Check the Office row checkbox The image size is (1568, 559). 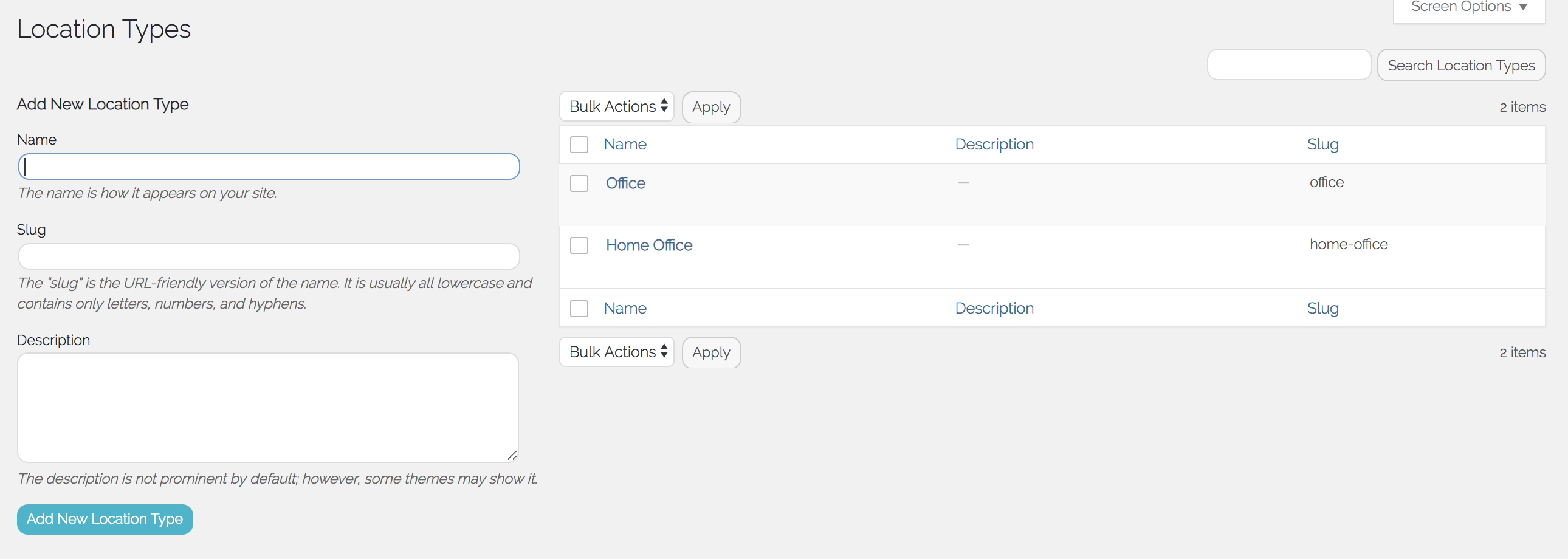(x=578, y=183)
